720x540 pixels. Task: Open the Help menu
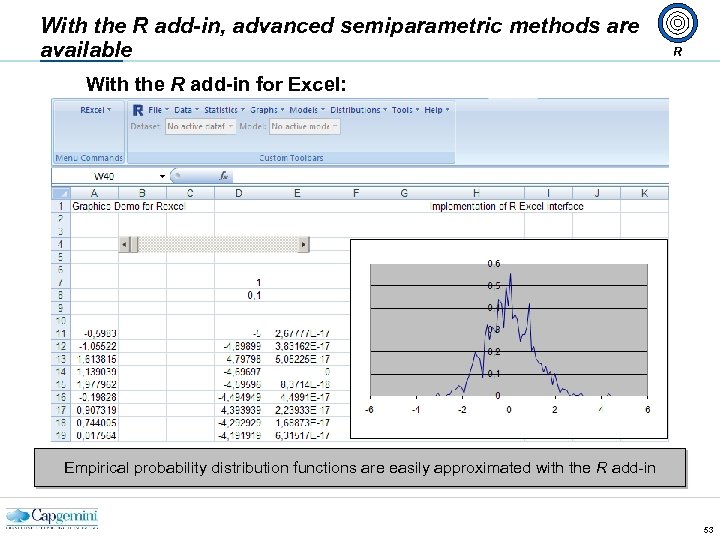pos(437,110)
